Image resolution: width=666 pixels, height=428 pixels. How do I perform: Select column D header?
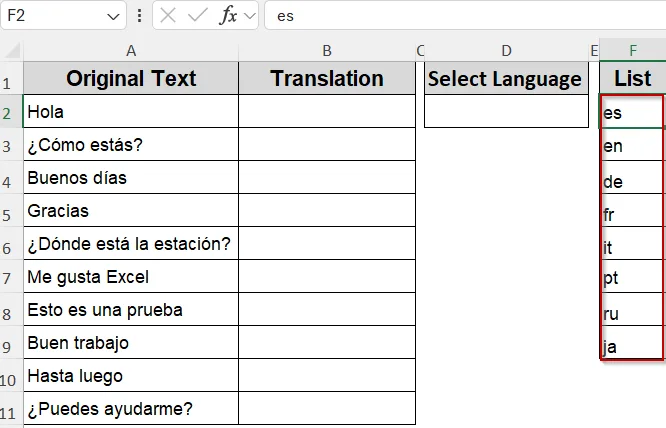point(506,51)
